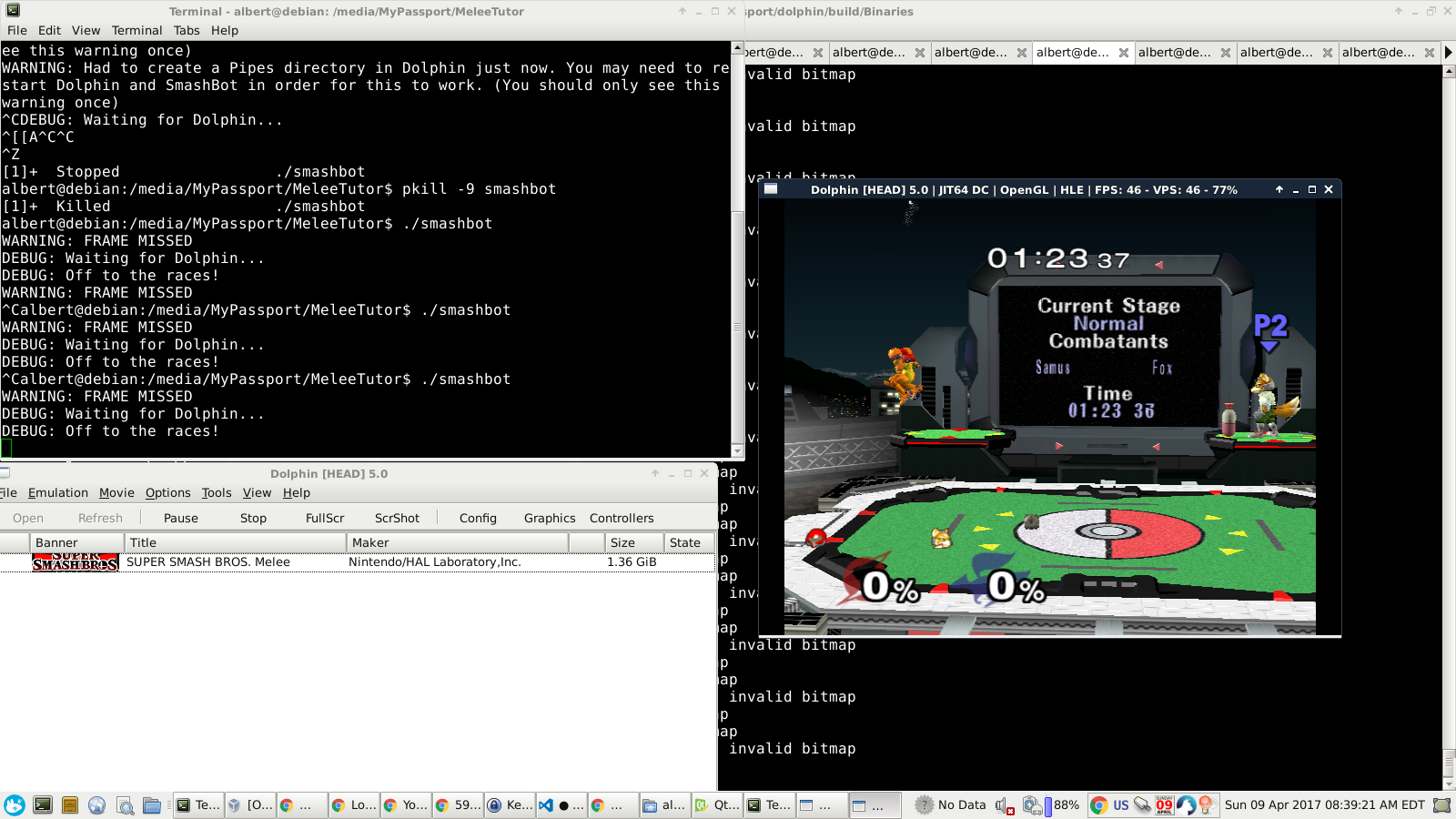This screenshot has height=819, width=1456.
Task: Open Dolphin Tools menu
Action: point(217,492)
